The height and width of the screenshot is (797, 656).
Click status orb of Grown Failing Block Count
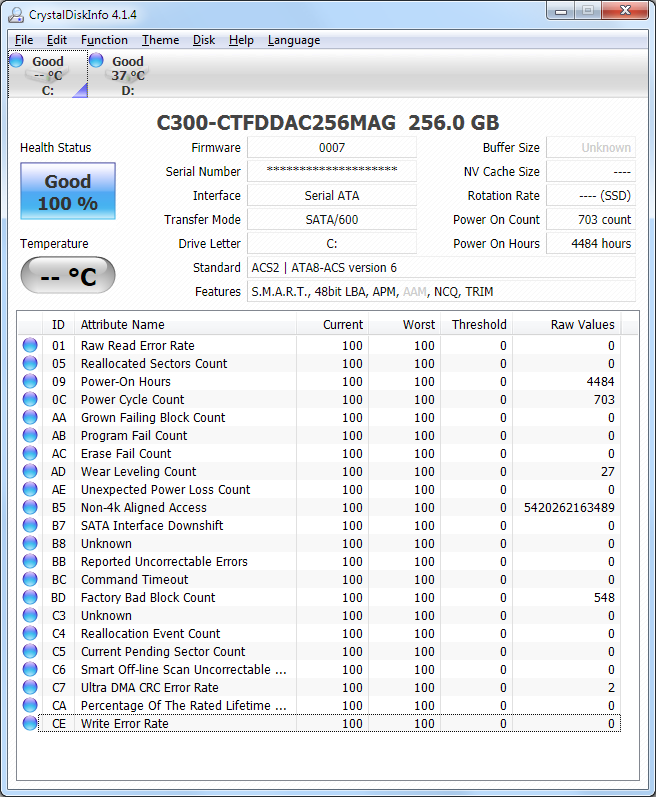coord(30,417)
